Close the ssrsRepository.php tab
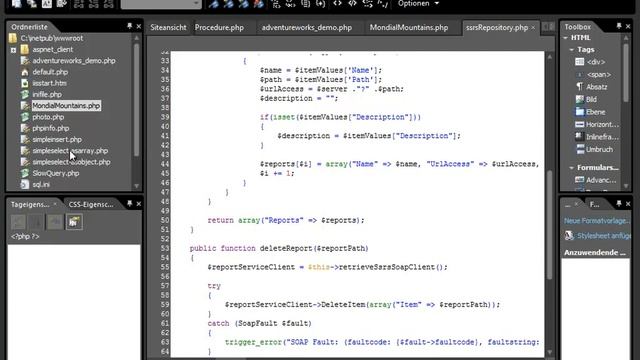This screenshot has width=640, height=360. tap(533, 27)
